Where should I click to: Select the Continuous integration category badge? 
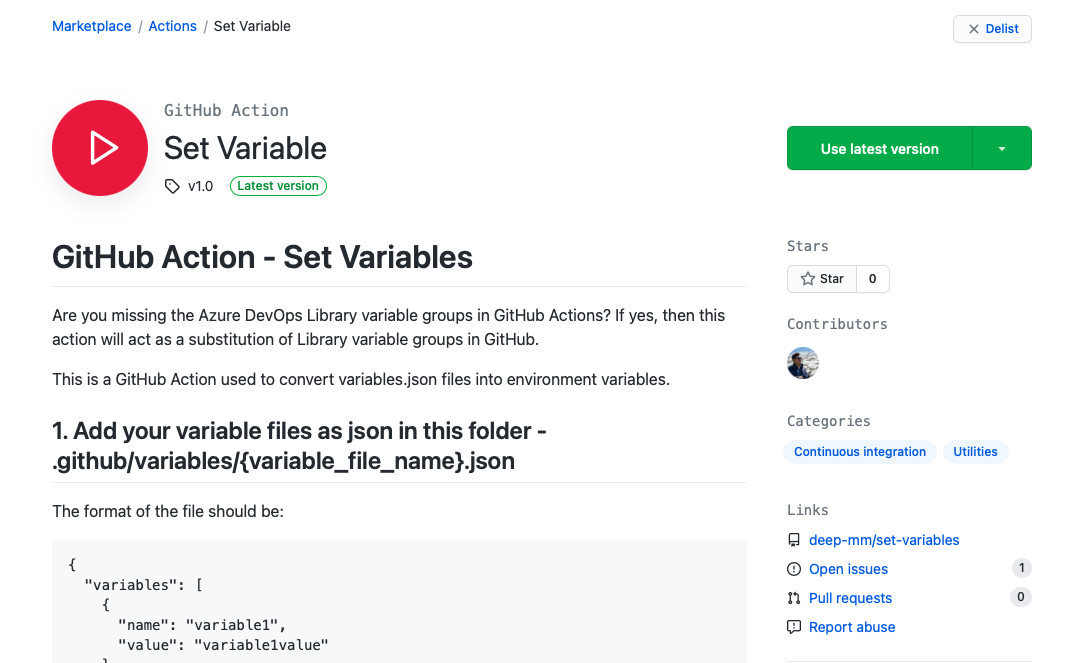tap(859, 451)
